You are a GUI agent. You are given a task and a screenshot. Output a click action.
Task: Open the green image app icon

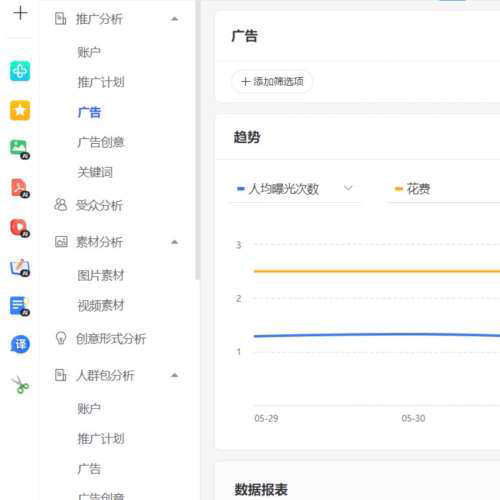20,149
